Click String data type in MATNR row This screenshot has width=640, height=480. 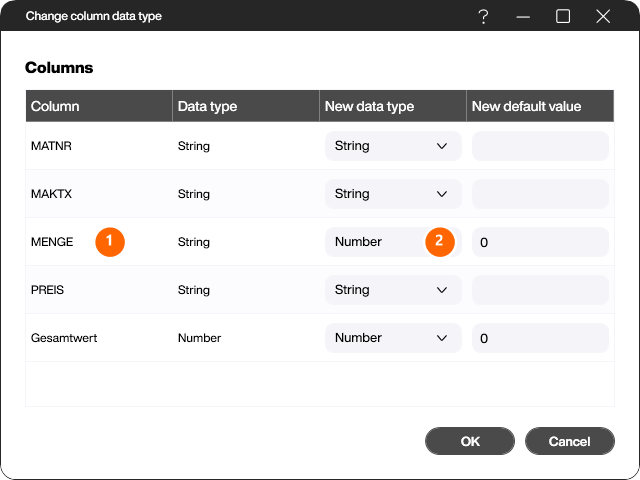[x=194, y=146]
